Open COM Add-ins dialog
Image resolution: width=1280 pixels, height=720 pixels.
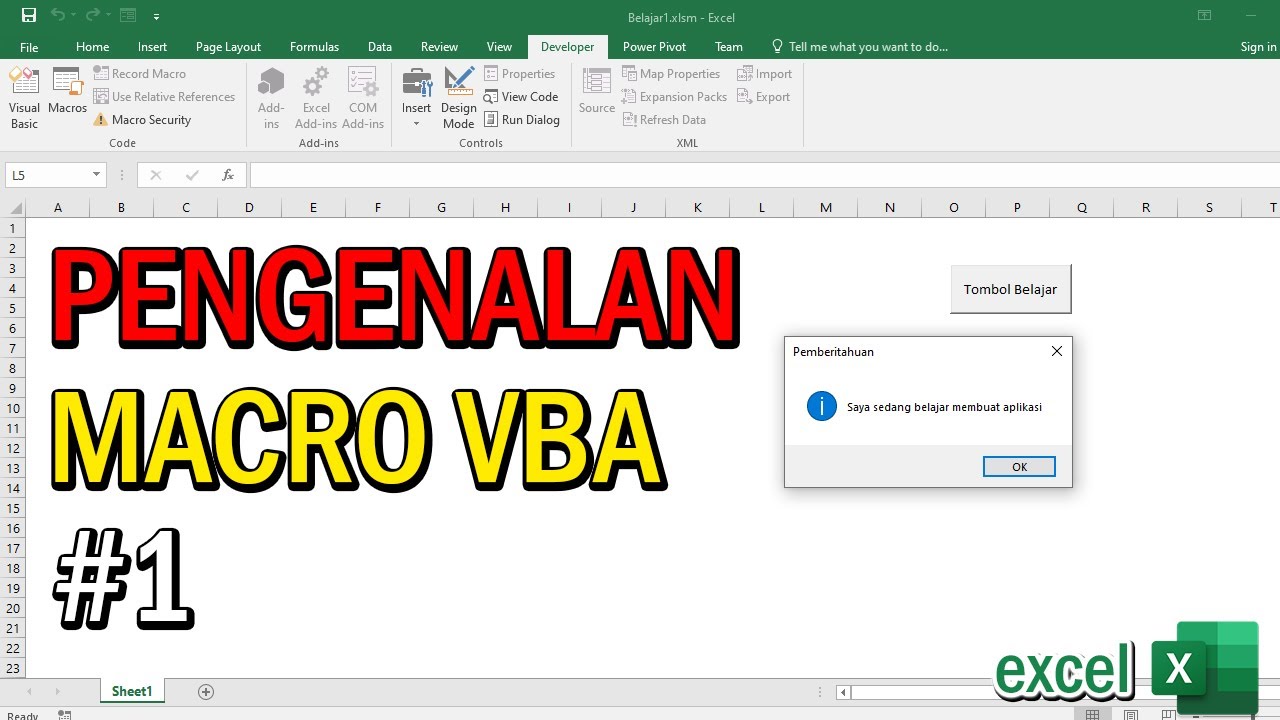(x=363, y=98)
